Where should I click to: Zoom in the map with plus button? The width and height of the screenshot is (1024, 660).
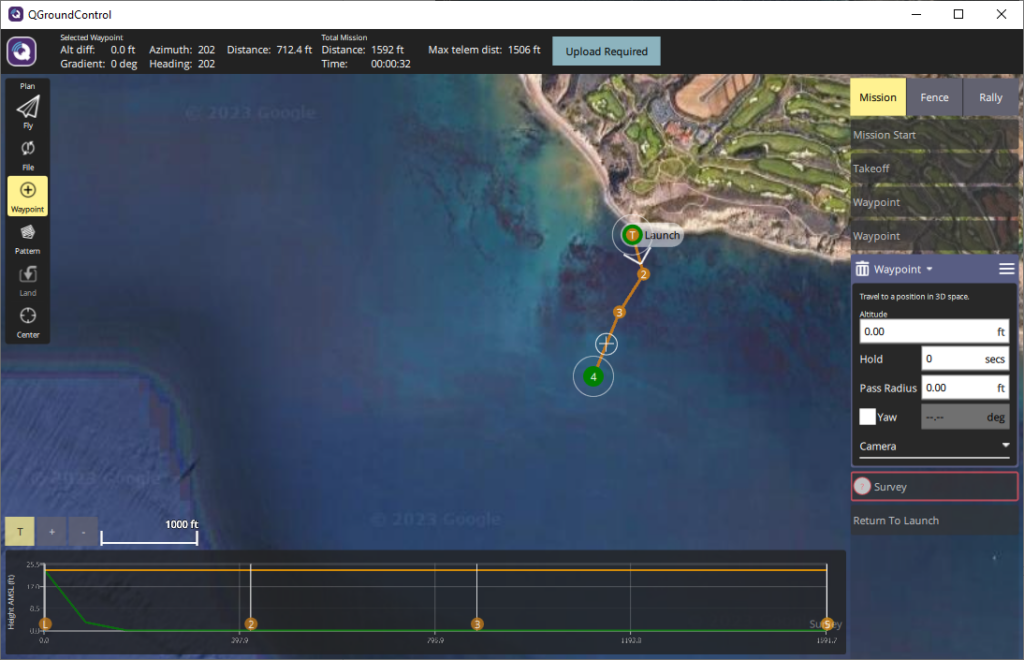(x=51, y=532)
